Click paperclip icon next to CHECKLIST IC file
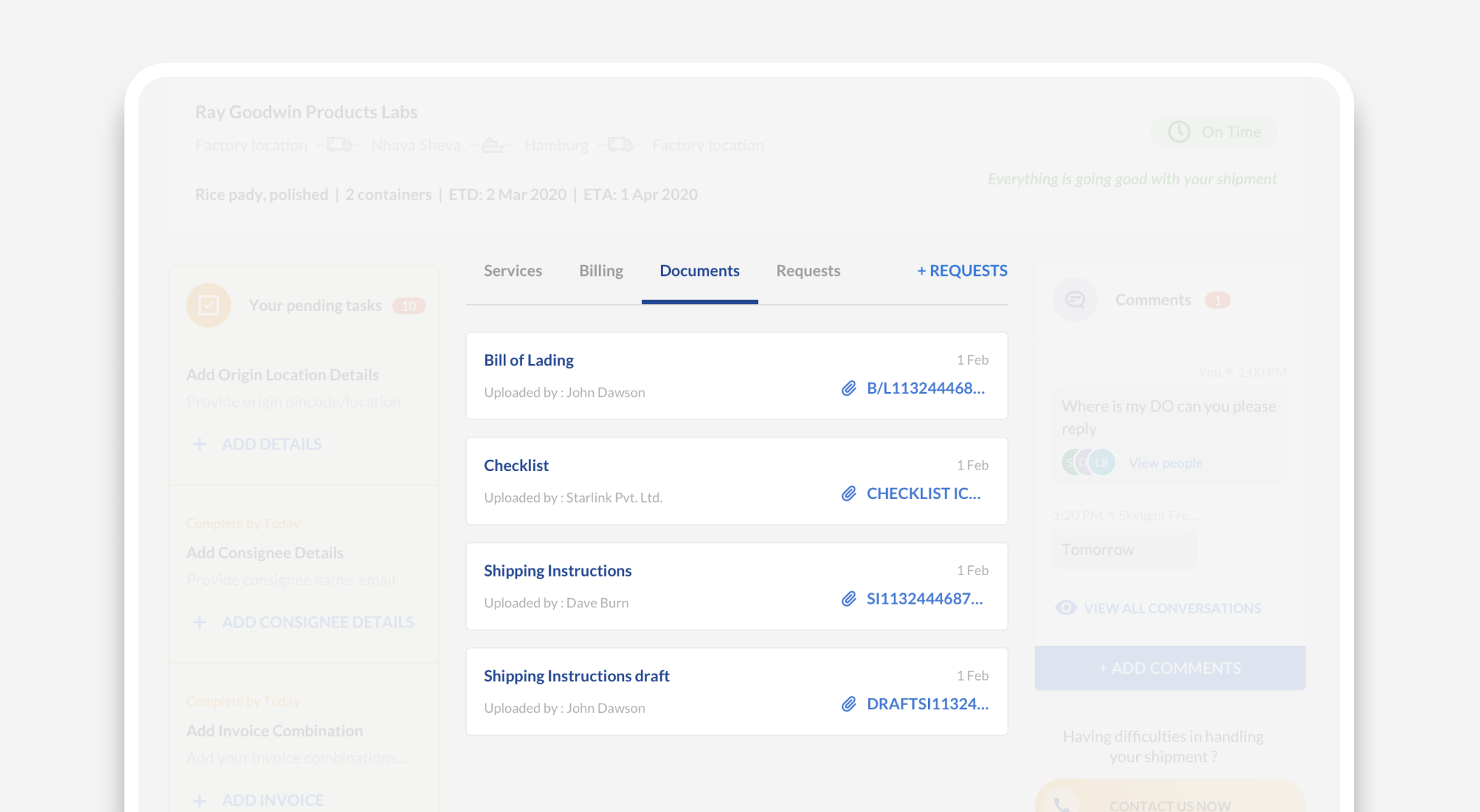The height and width of the screenshot is (812, 1480). click(x=848, y=494)
